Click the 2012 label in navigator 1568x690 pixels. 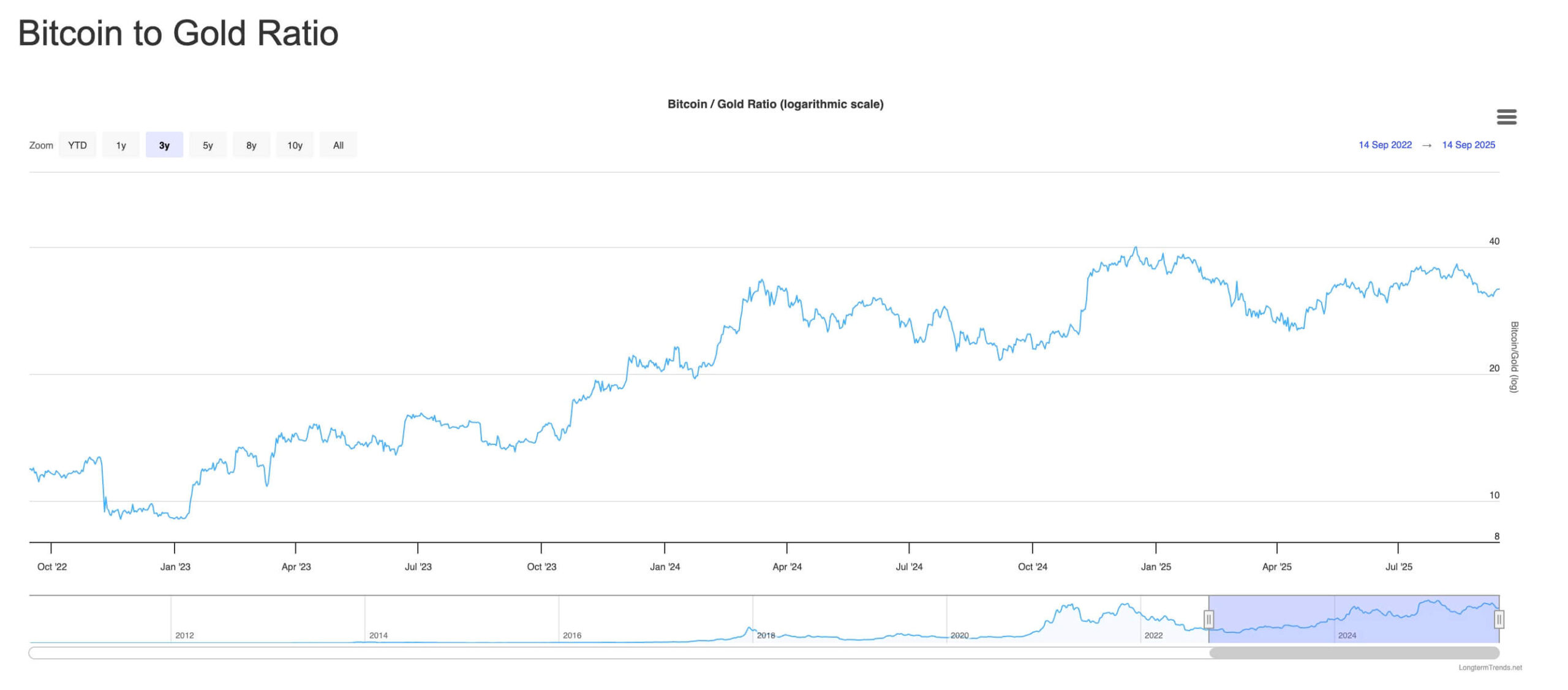(184, 635)
